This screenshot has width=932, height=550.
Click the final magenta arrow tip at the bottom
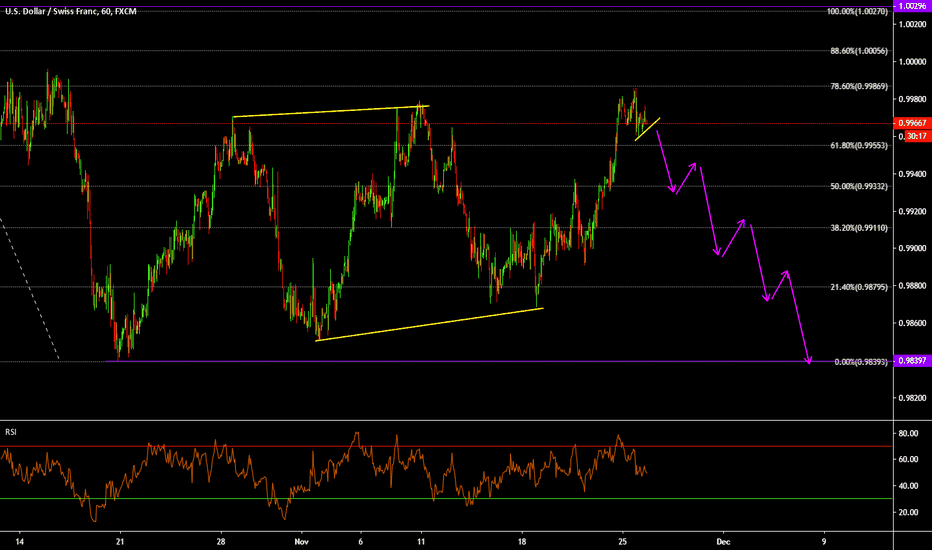point(808,360)
